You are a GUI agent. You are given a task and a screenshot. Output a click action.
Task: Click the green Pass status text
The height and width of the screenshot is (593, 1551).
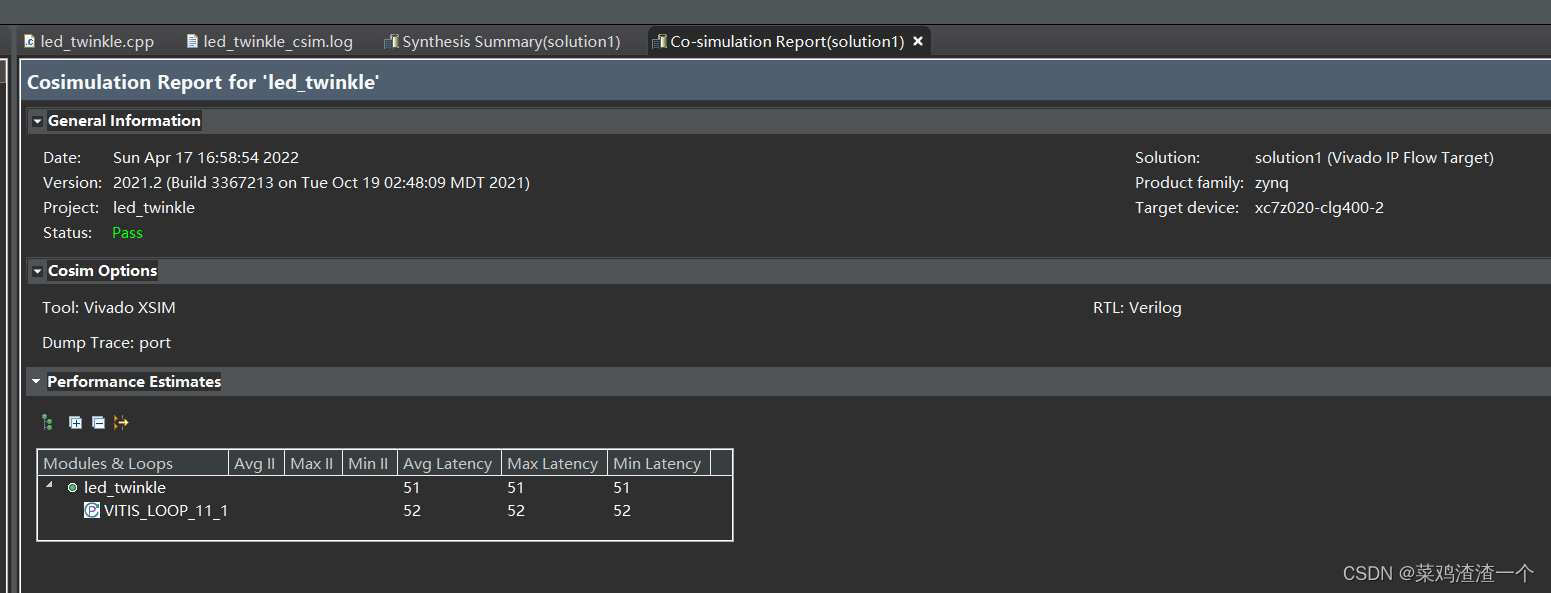[128, 232]
